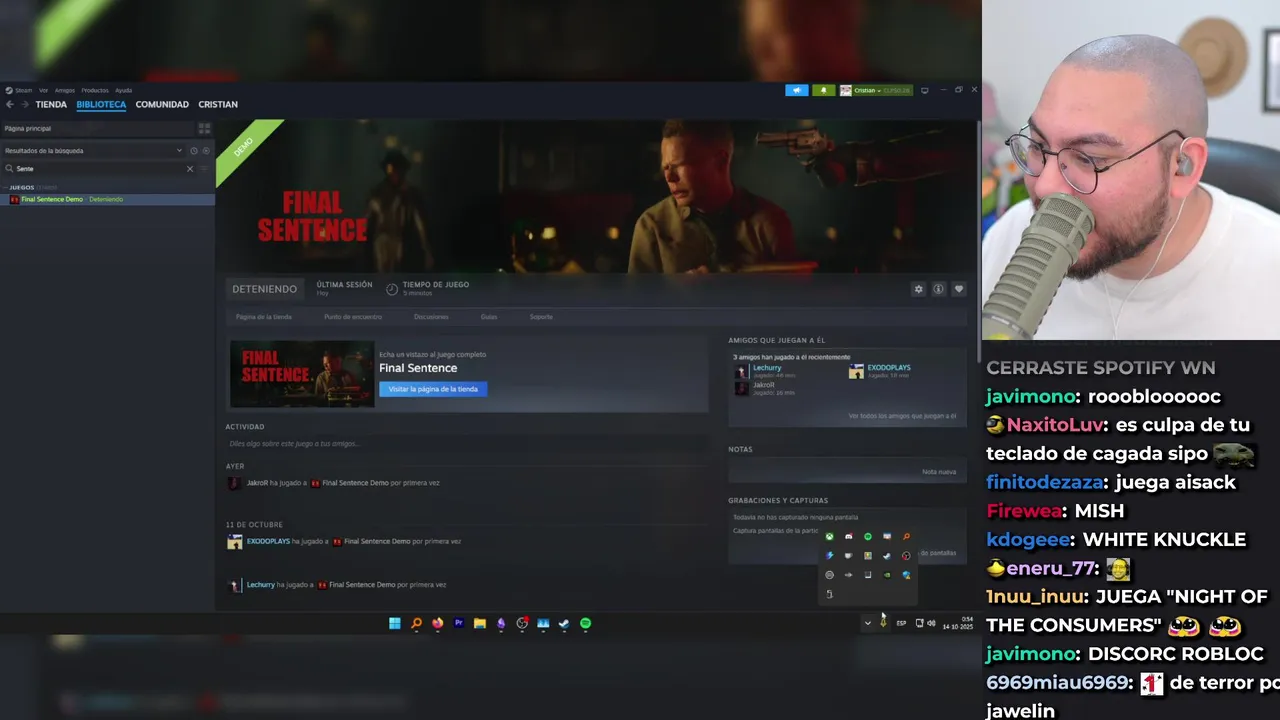The height and width of the screenshot is (720, 1280).
Task: Click the Final Sentence full game thumbnail
Action: click(x=302, y=374)
